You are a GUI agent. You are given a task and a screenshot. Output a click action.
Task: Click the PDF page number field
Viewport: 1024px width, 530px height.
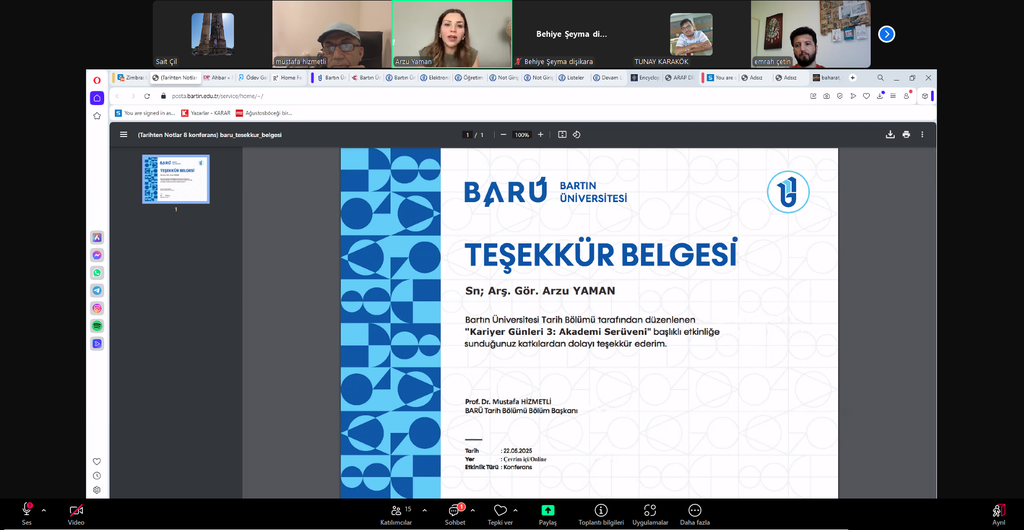[467, 134]
